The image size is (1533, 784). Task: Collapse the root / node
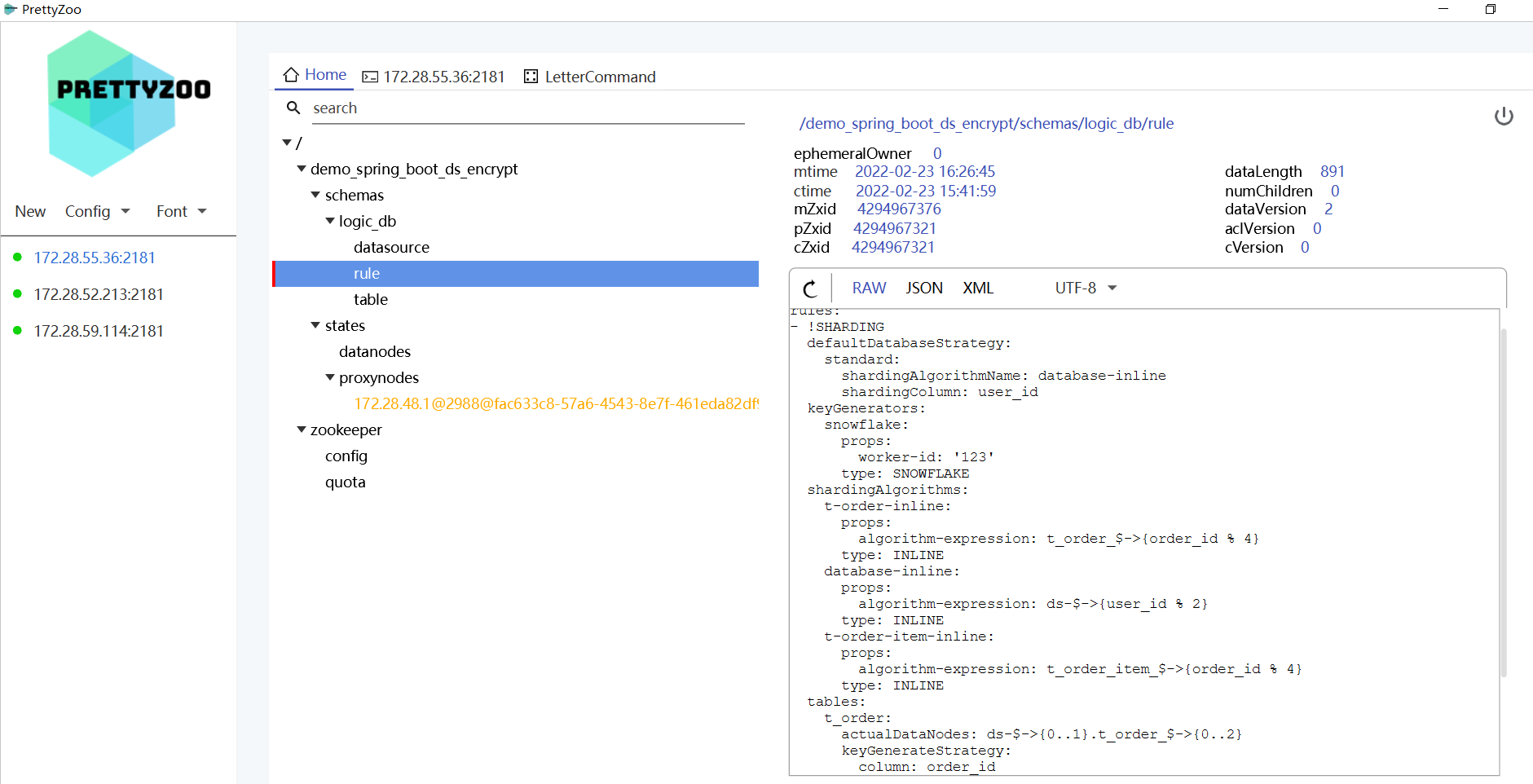click(x=287, y=143)
